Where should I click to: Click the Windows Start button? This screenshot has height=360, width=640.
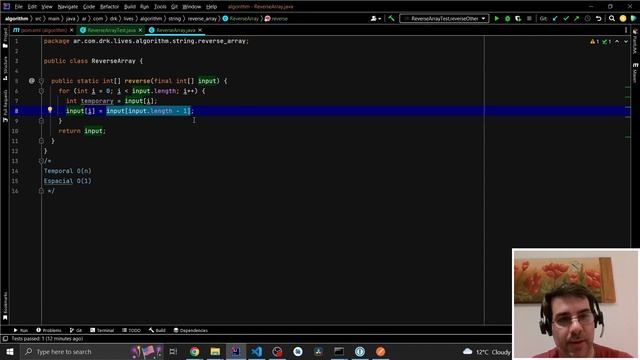(10, 351)
